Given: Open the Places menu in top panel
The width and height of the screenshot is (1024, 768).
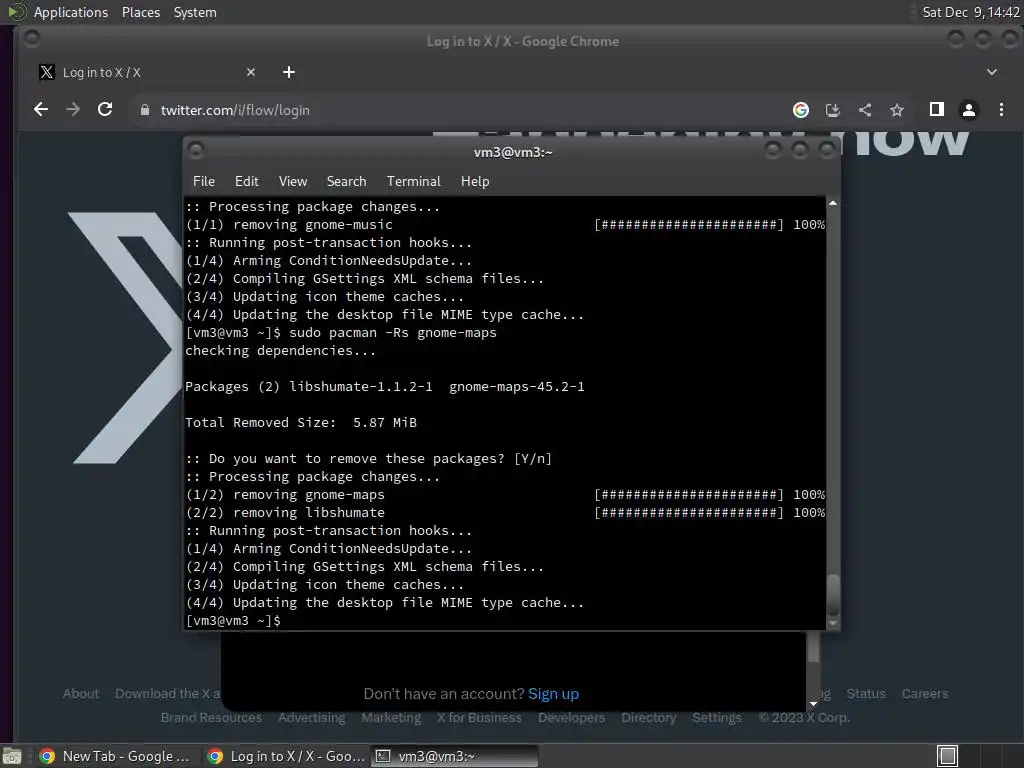Looking at the screenshot, I should (x=140, y=12).
